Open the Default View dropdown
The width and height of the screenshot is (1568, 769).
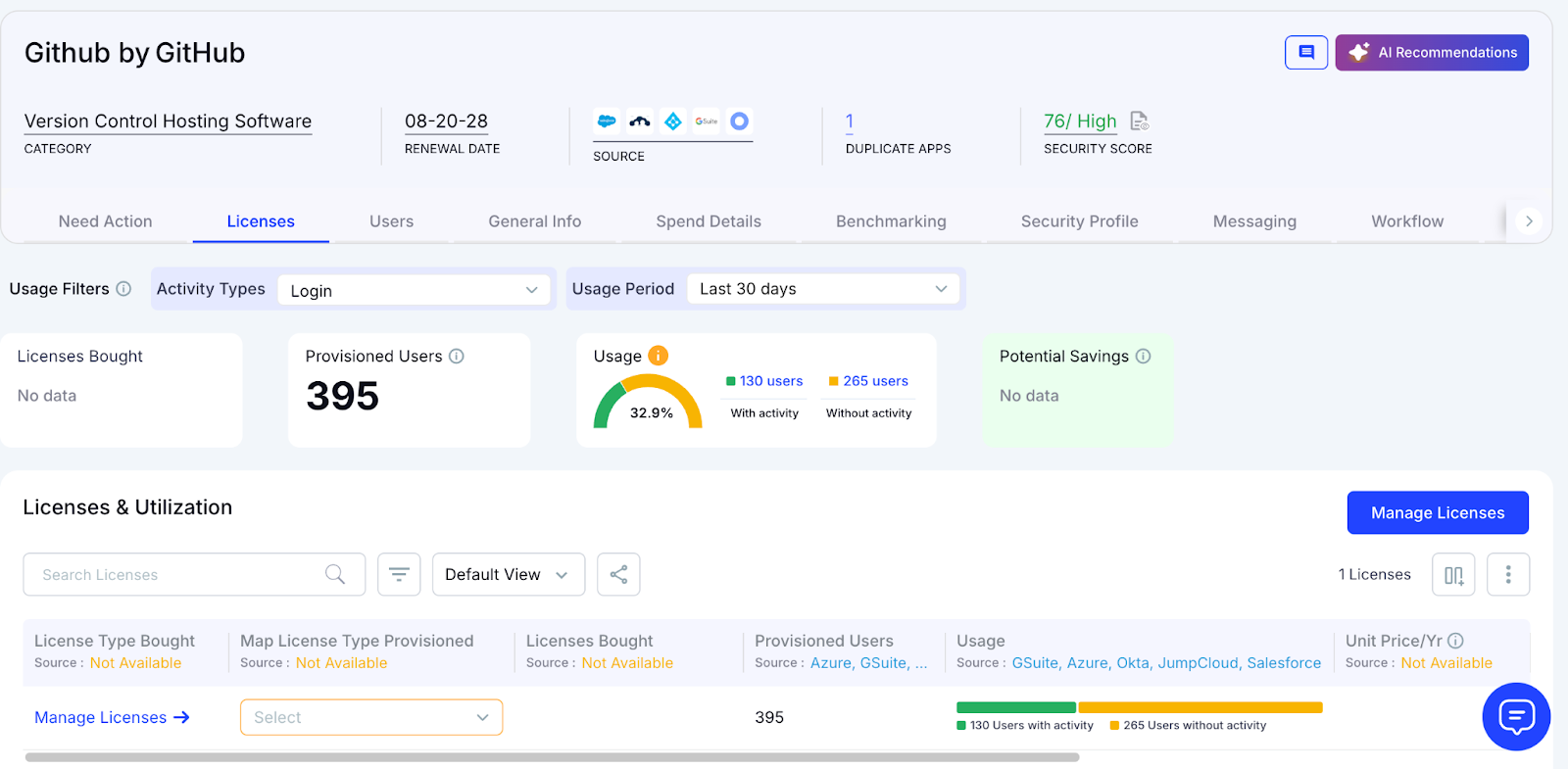point(509,575)
